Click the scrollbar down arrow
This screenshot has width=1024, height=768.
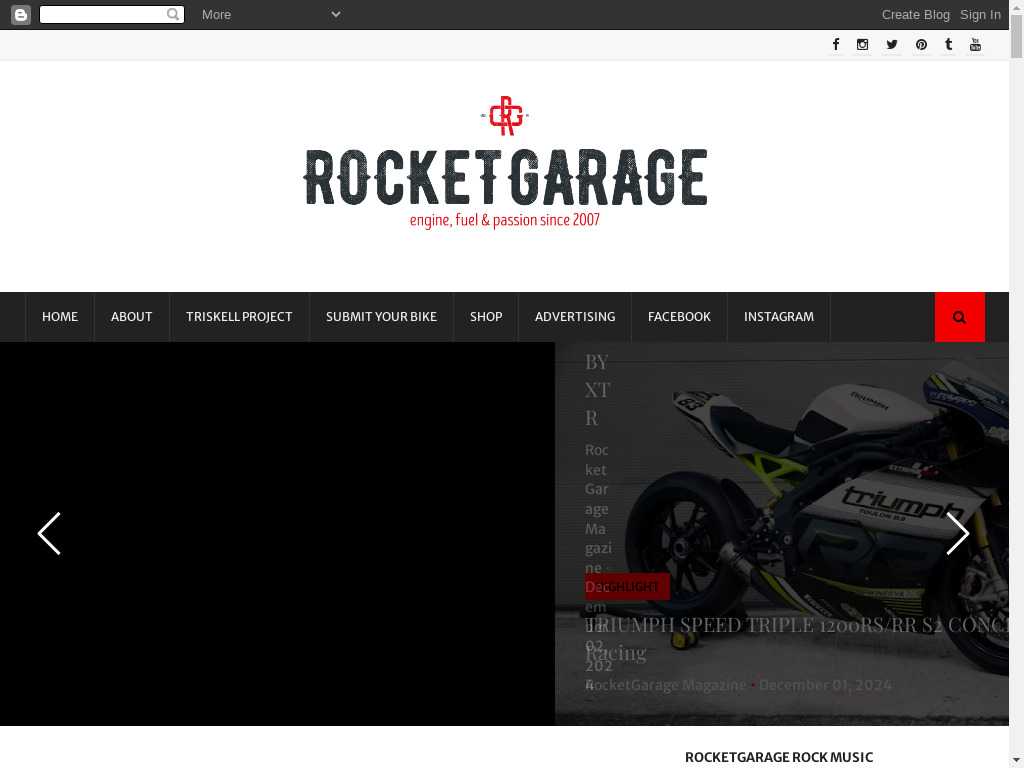pyautogui.click(x=1017, y=761)
